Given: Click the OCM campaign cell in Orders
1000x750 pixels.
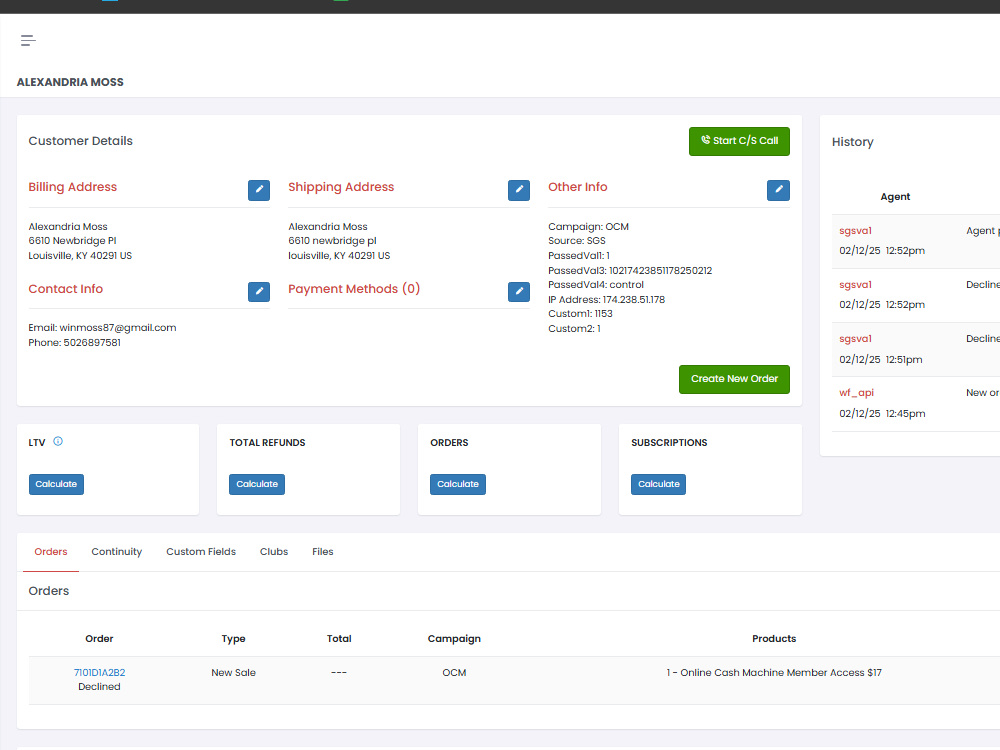Looking at the screenshot, I should point(454,672).
